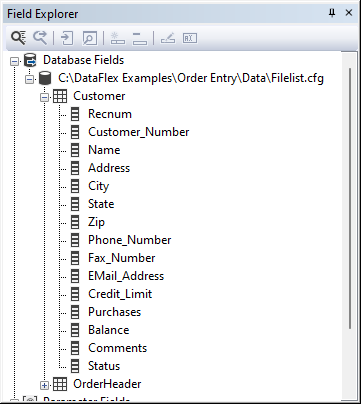Select the Filelist.cfg path item

(x=191, y=78)
